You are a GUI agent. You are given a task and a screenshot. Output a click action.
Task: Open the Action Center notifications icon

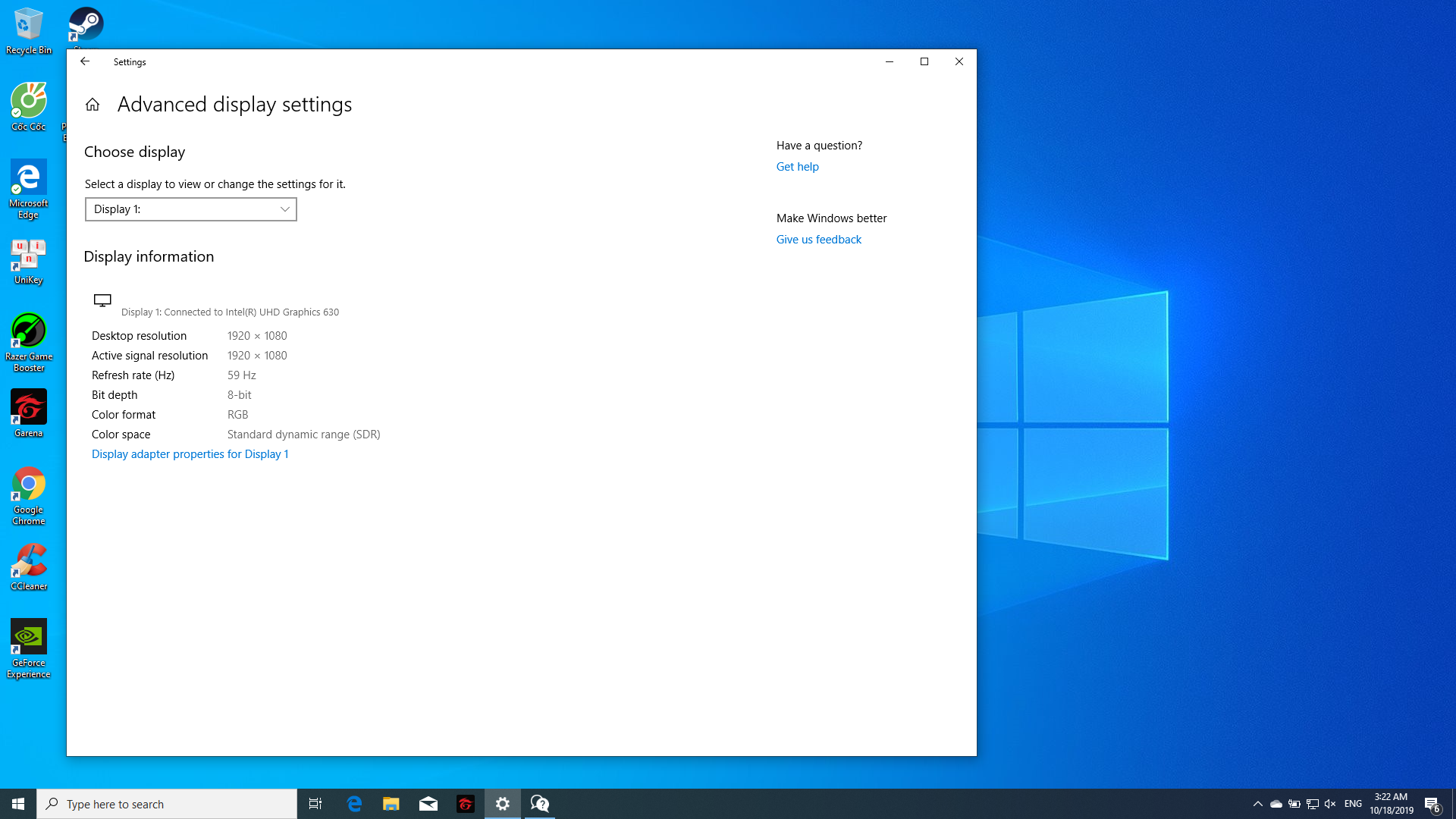click(1432, 804)
